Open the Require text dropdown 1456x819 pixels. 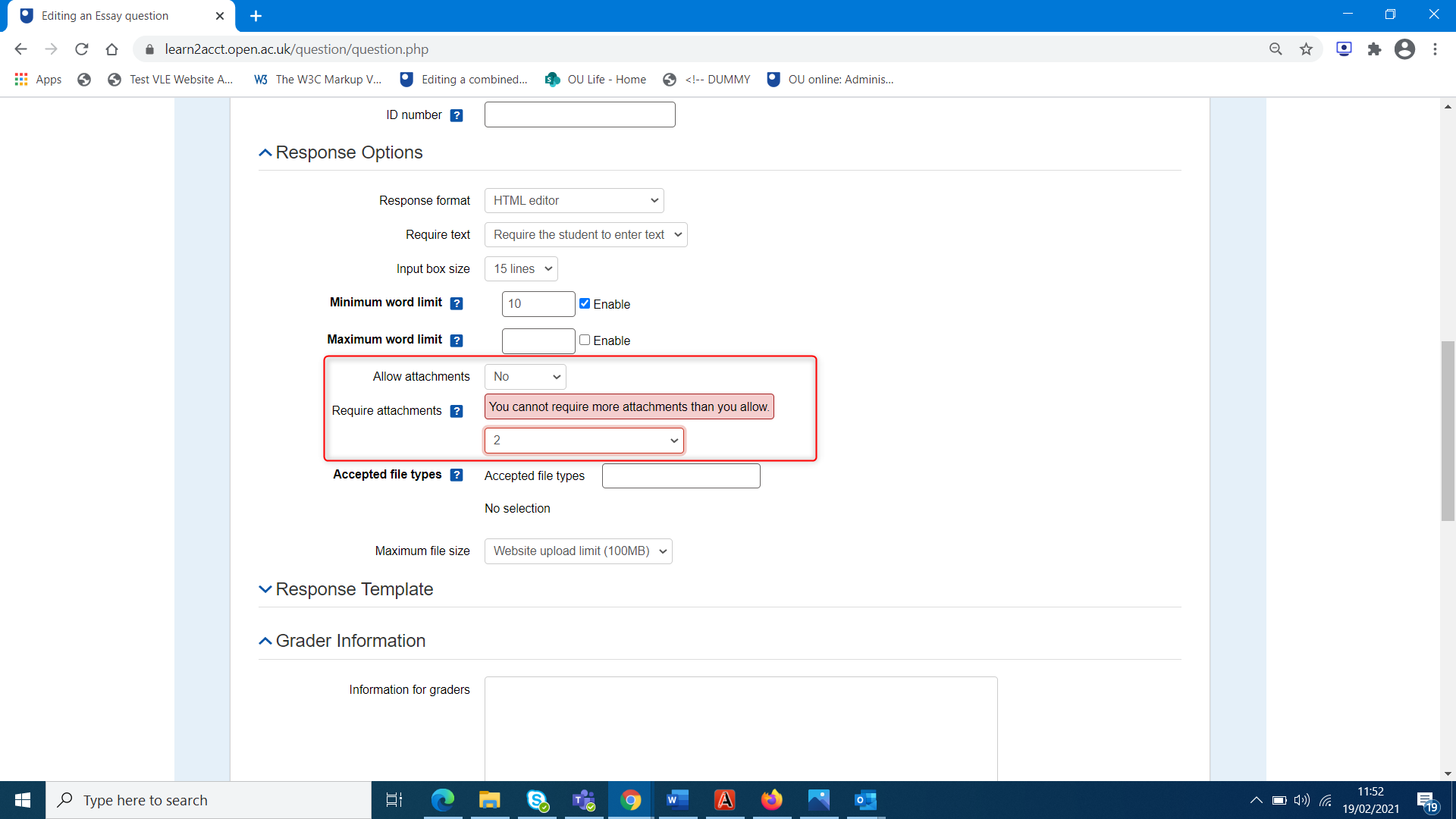tap(586, 235)
